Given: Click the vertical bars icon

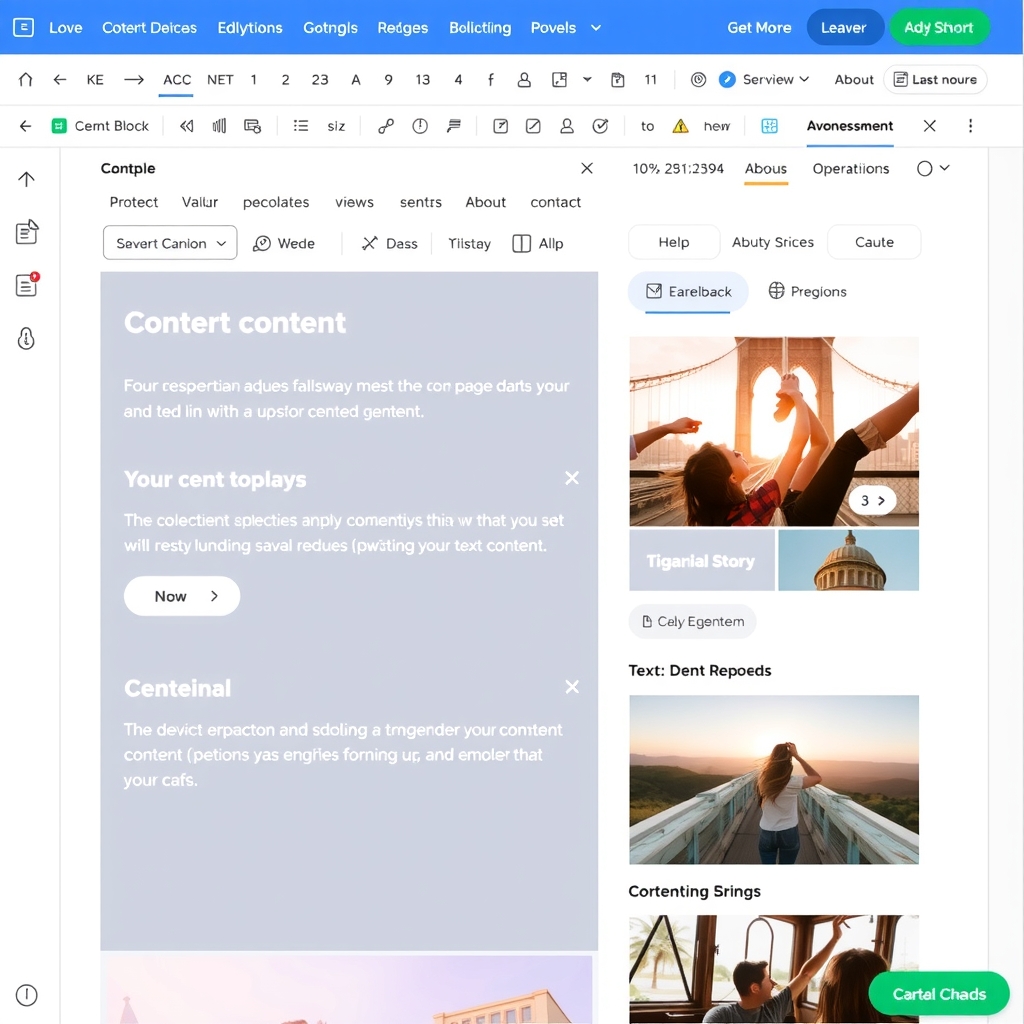Looking at the screenshot, I should [x=219, y=126].
